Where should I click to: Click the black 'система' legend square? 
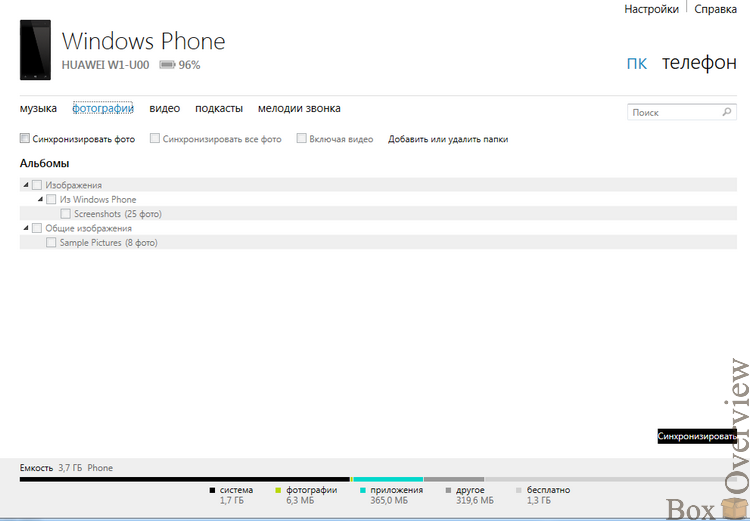click(212, 490)
